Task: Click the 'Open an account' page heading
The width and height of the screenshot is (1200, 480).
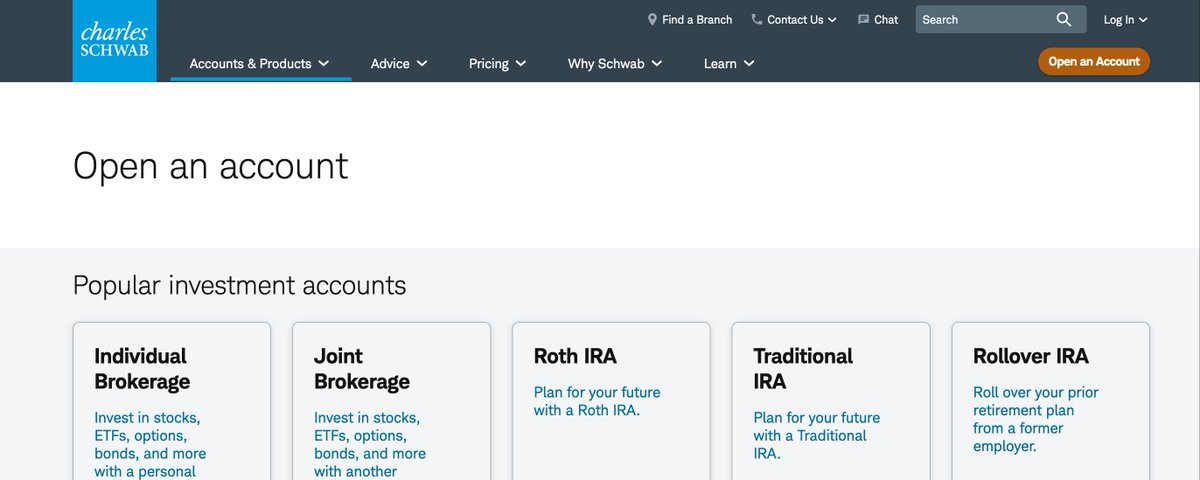Action: tap(211, 165)
